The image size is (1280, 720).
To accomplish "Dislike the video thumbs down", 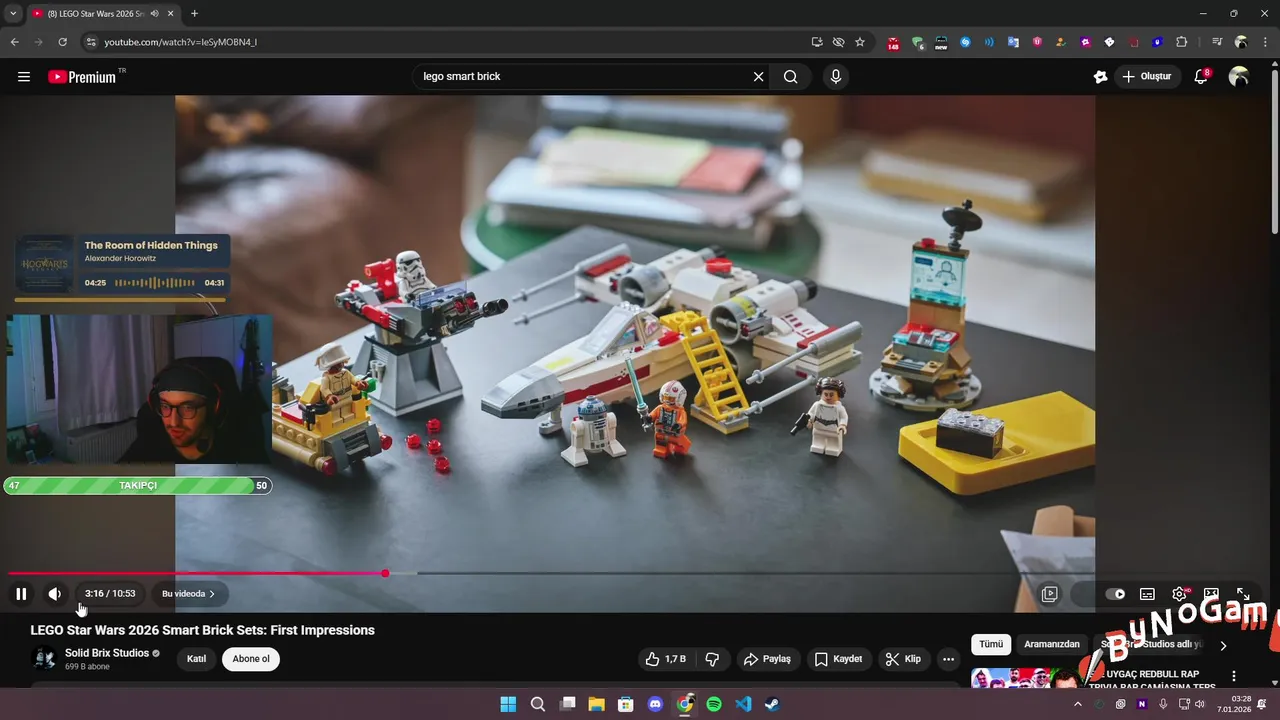I will click(x=713, y=659).
